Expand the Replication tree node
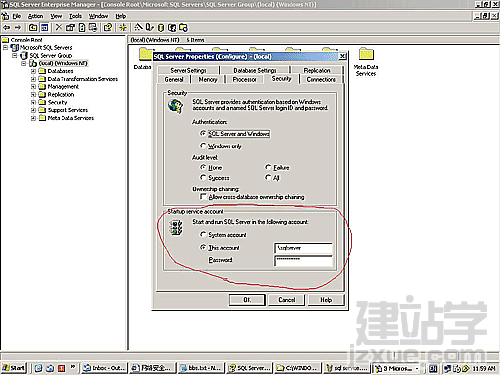Screen dimensions: 500x375 33,95
